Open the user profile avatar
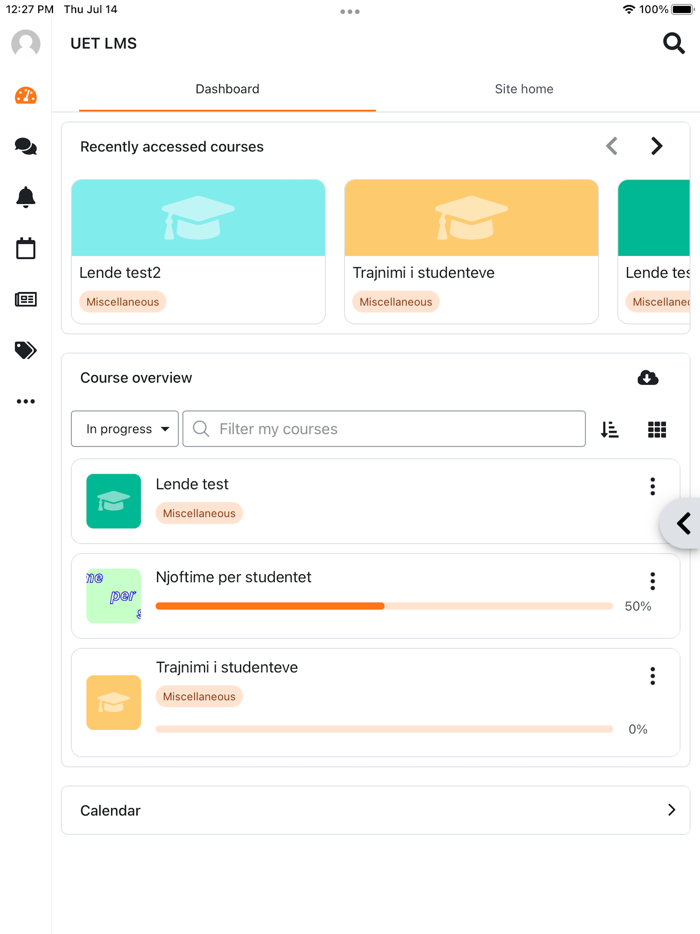Viewport: 700px width, 934px height. (x=26, y=43)
